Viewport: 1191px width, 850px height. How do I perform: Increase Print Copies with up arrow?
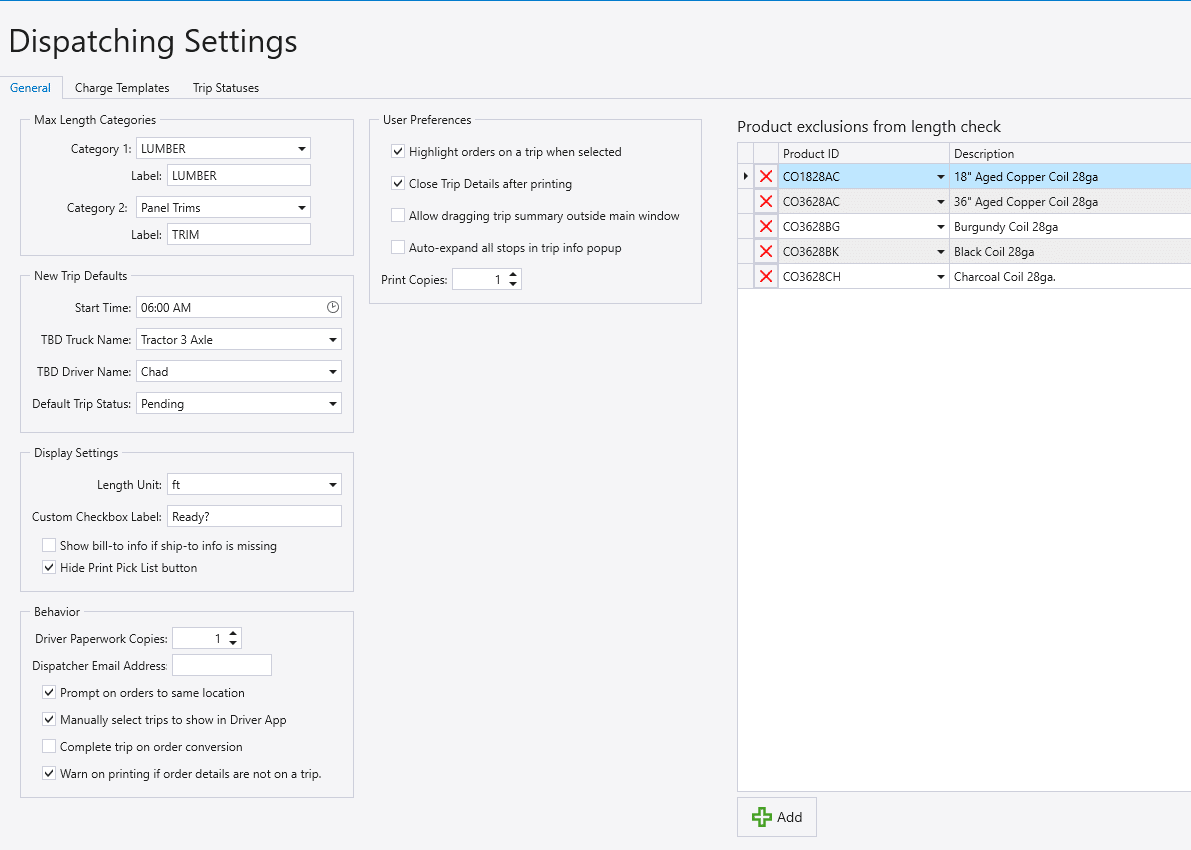click(513, 275)
